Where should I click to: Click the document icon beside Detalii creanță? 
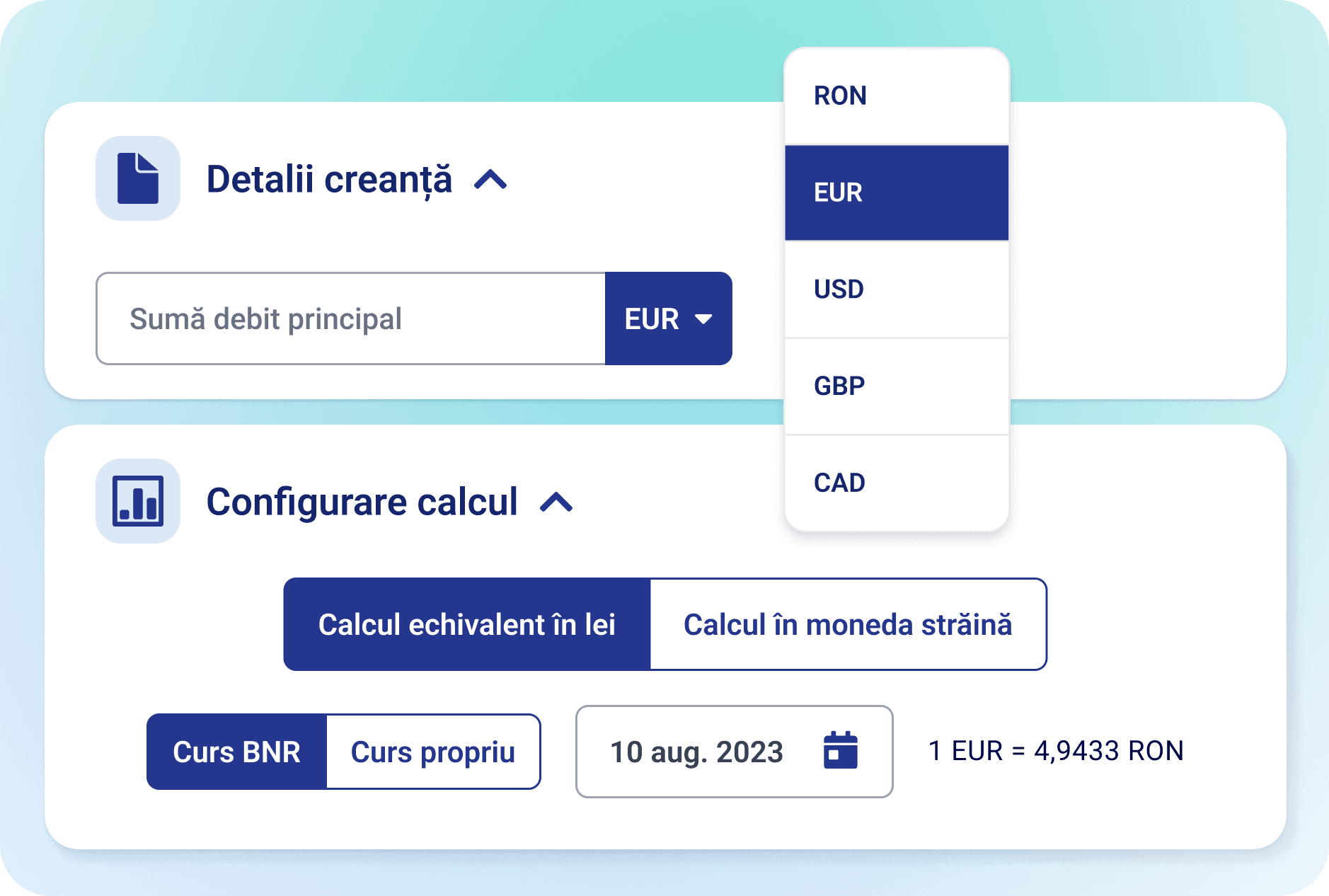point(138,178)
